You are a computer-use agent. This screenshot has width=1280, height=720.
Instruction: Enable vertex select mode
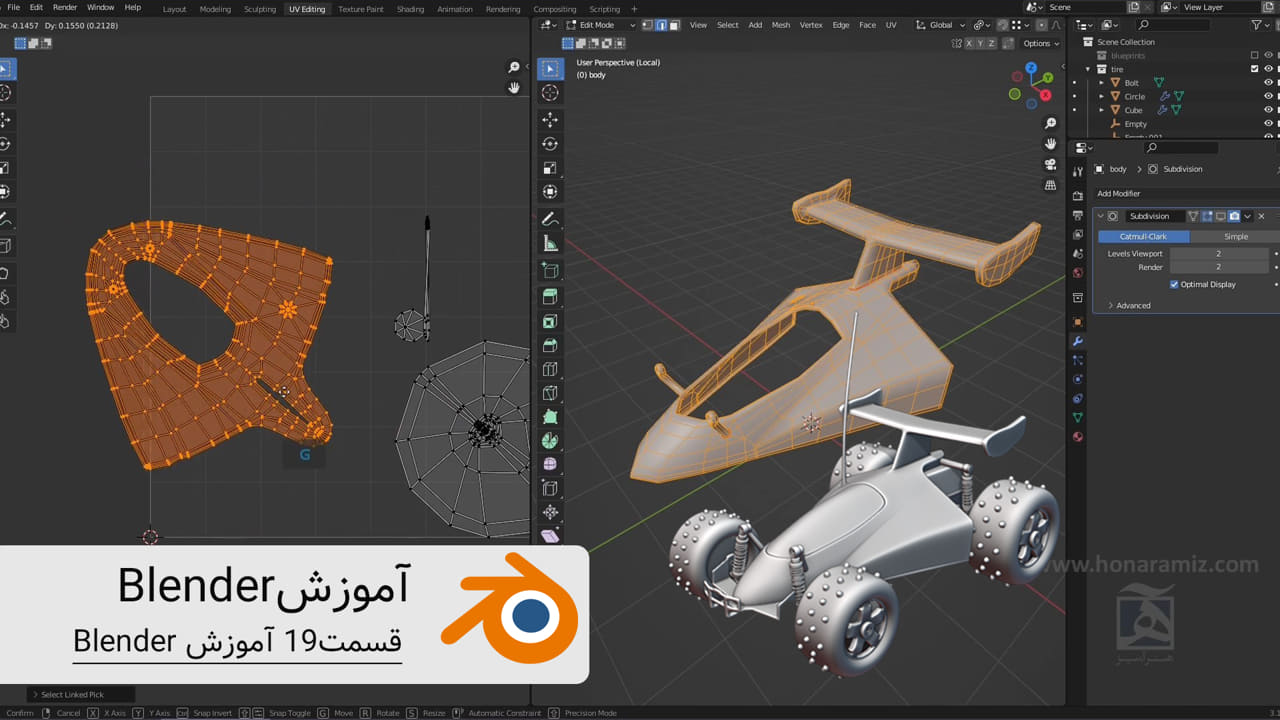tap(647, 25)
